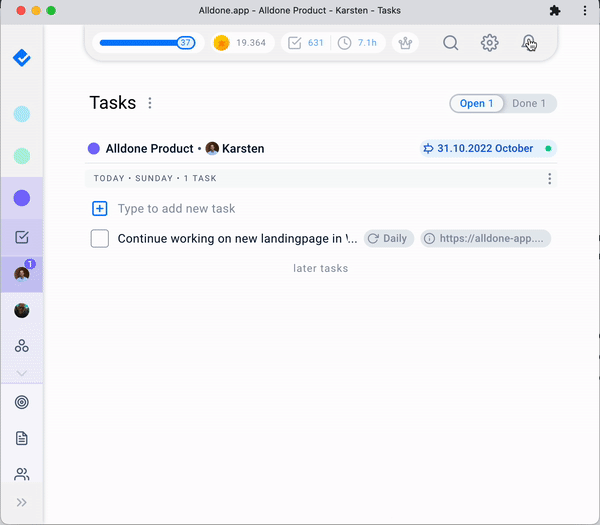The height and width of the screenshot is (525, 600).
Task: Switch to the Open 1 tab
Action: 476,104
